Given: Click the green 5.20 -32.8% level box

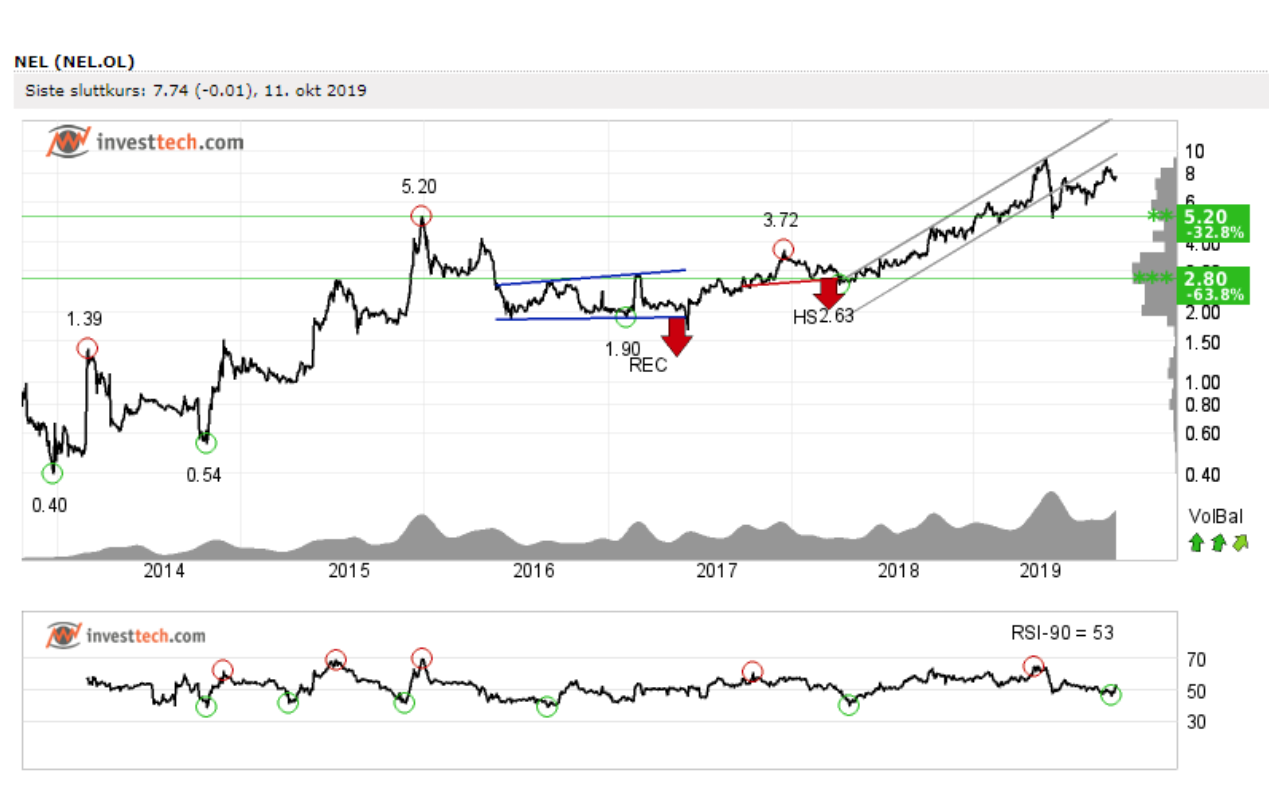Looking at the screenshot, I should click(1211, 224).
